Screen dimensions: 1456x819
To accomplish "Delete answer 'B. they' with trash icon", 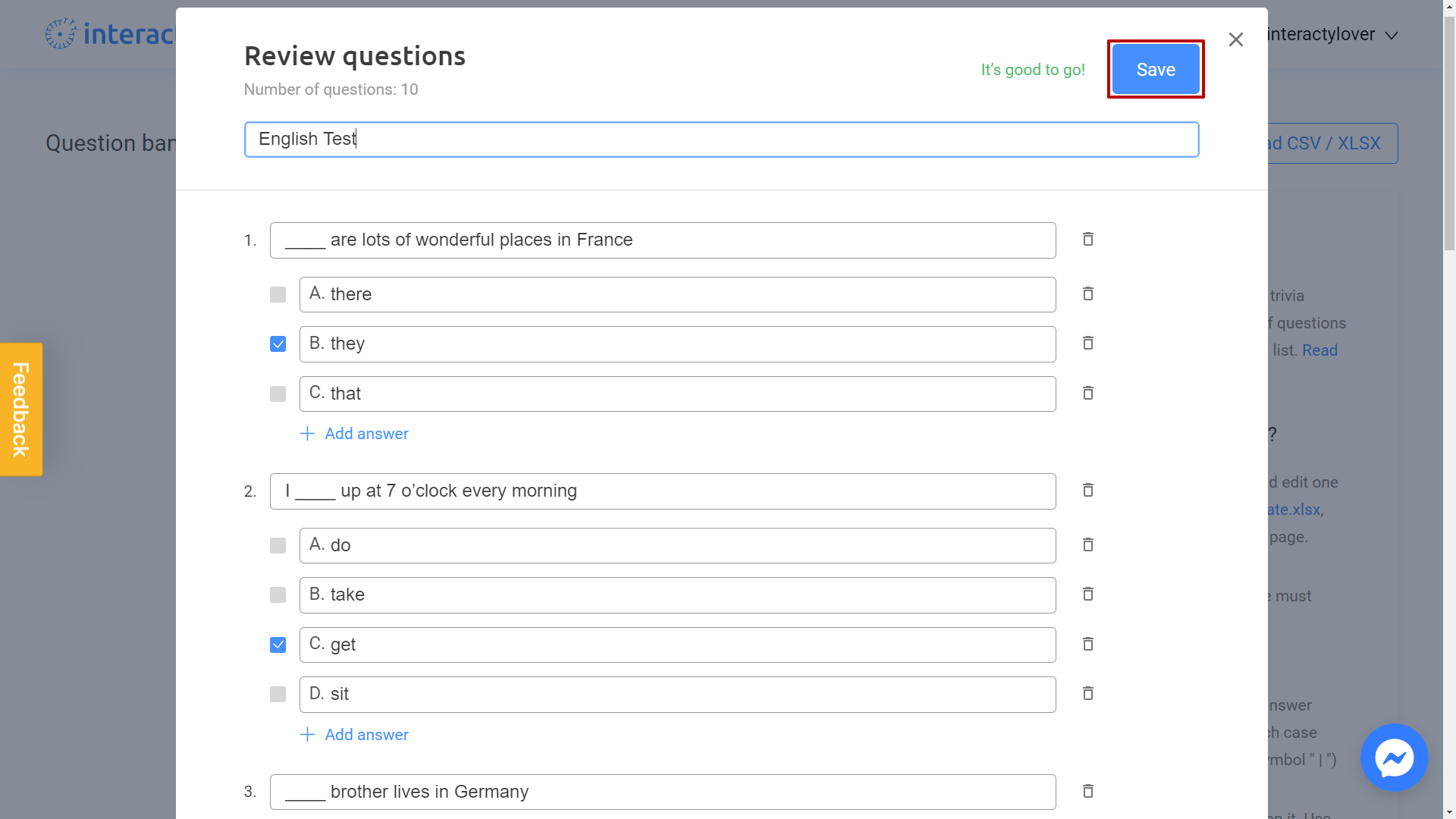I will pos(1087,344).
